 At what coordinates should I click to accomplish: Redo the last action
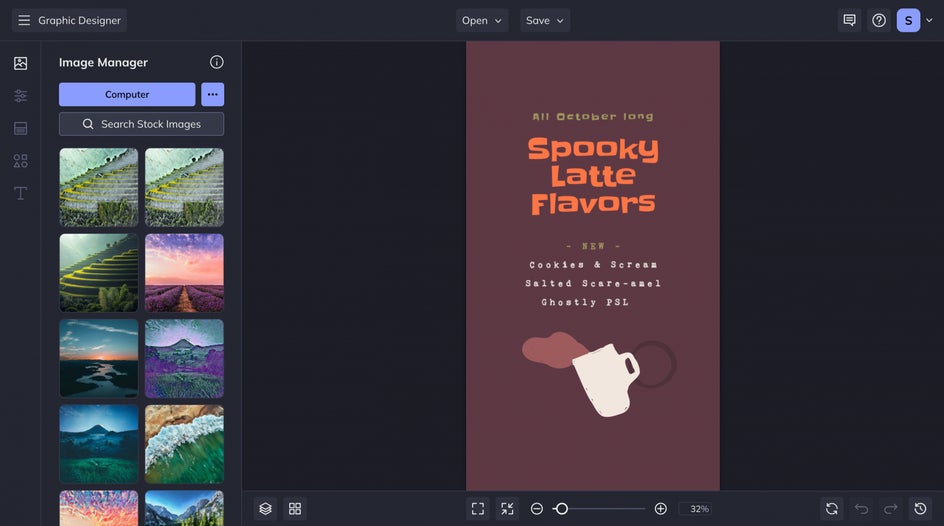[x=891, y=509]
